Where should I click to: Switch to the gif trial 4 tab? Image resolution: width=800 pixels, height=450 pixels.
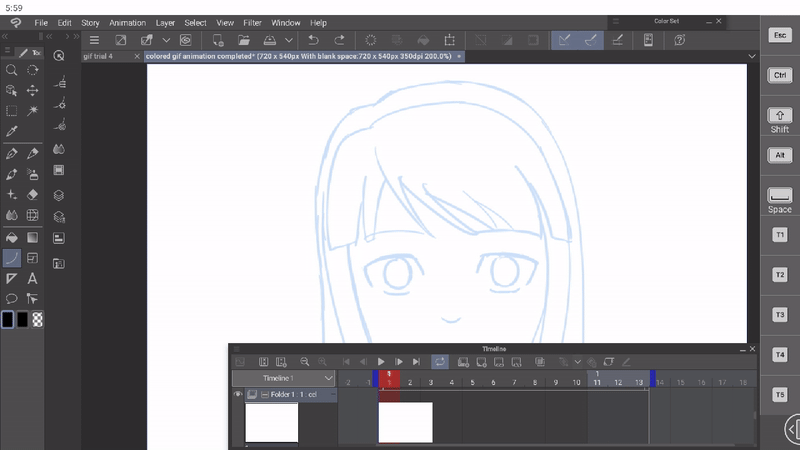(97, 57)
